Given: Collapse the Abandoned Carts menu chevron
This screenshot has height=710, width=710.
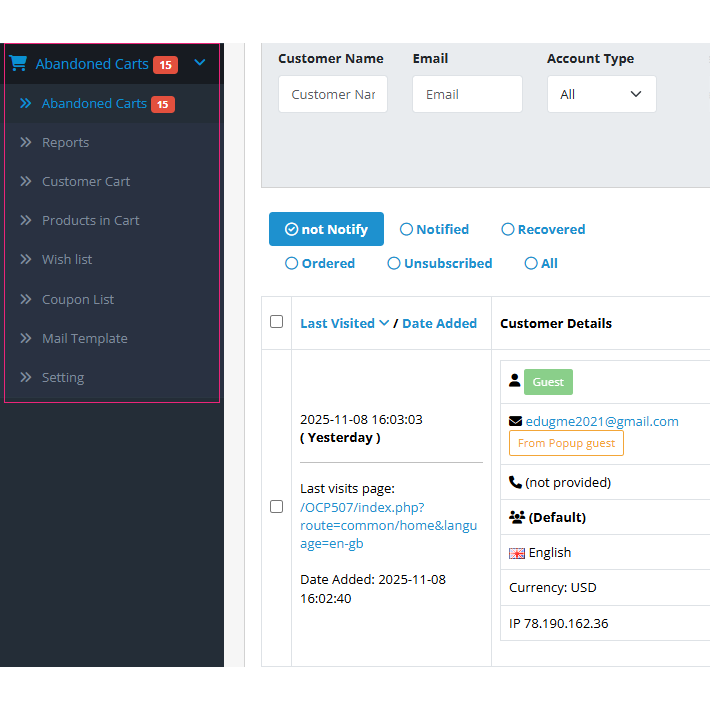Looking at the screenshot, I should (x=200, y=63).
